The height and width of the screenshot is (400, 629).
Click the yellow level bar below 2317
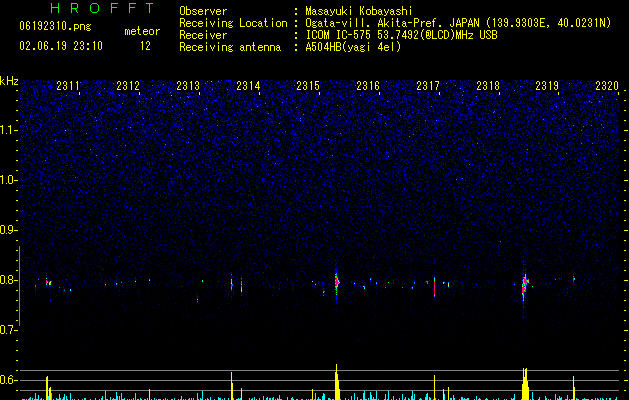pyautogui.click(x=434, y=388)
